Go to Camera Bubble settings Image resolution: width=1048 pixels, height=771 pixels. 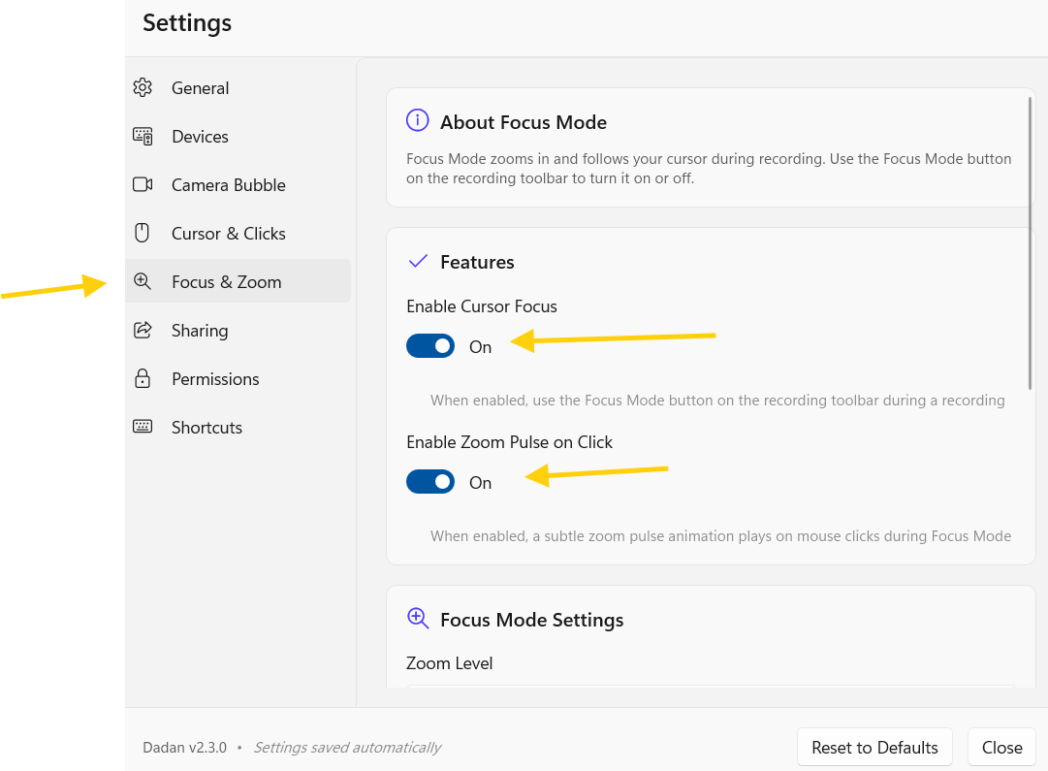pos(238,185)
